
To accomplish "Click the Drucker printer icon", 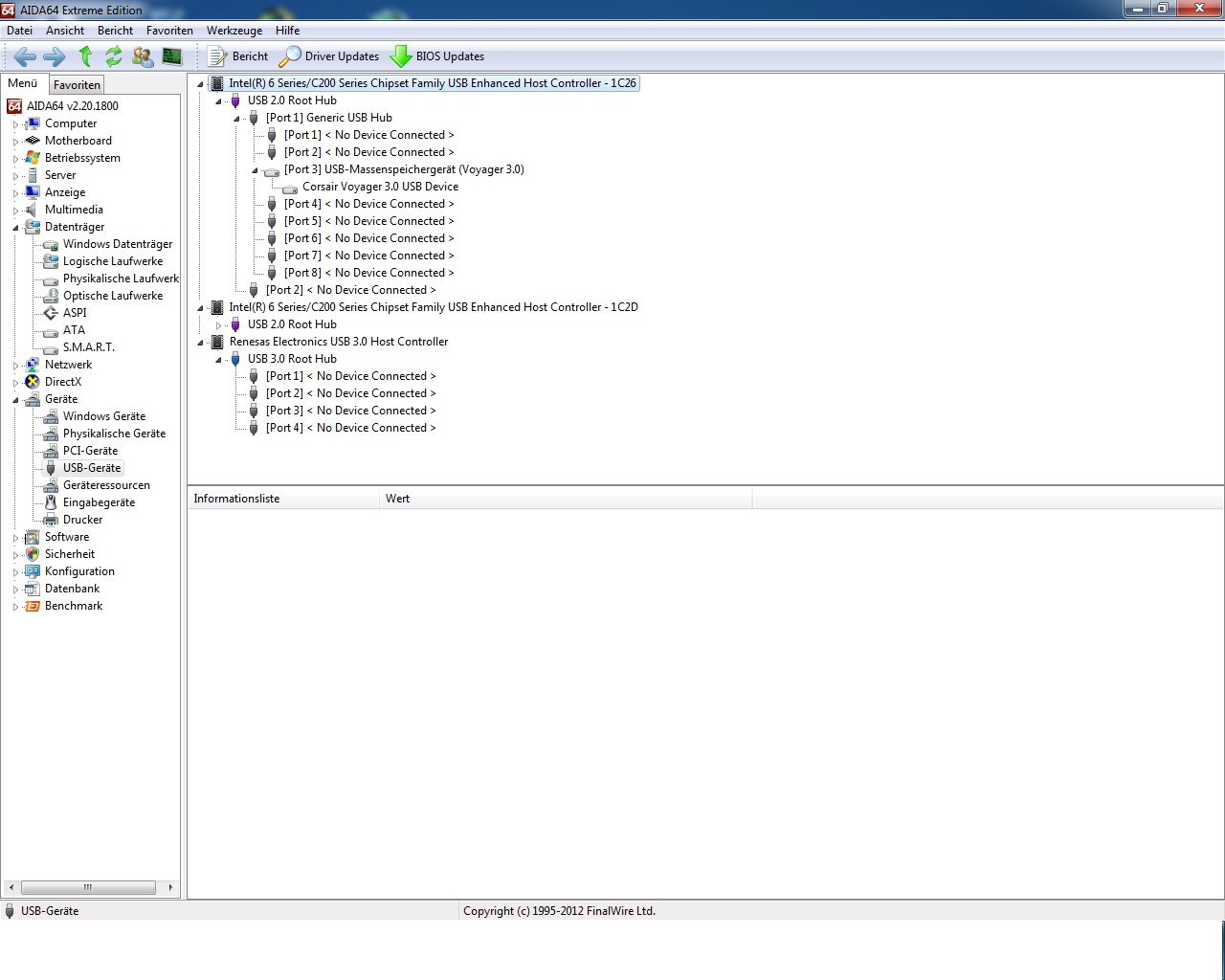I will pos(51,520).
